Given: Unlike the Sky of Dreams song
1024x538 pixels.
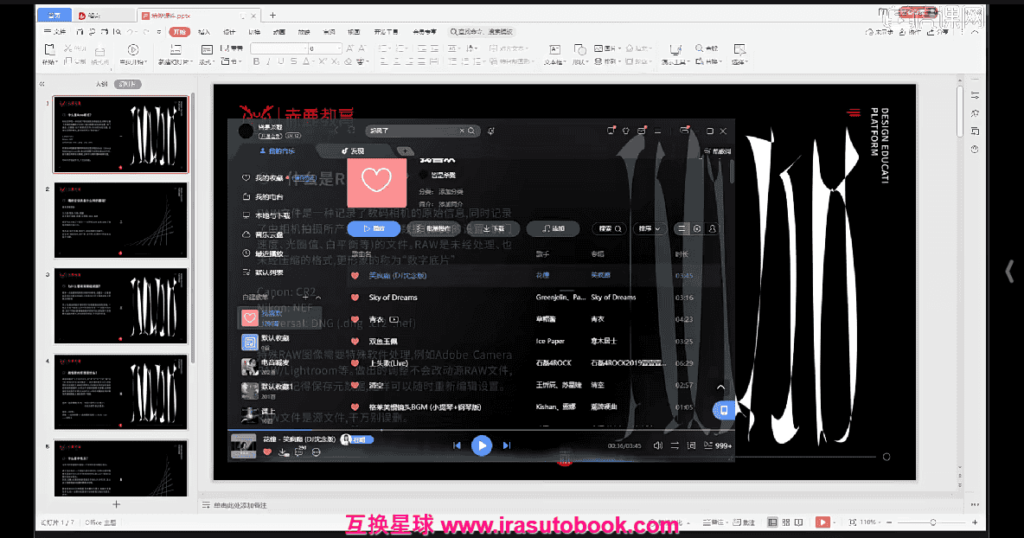Looking at the screenshot, I should coord(355,297).
